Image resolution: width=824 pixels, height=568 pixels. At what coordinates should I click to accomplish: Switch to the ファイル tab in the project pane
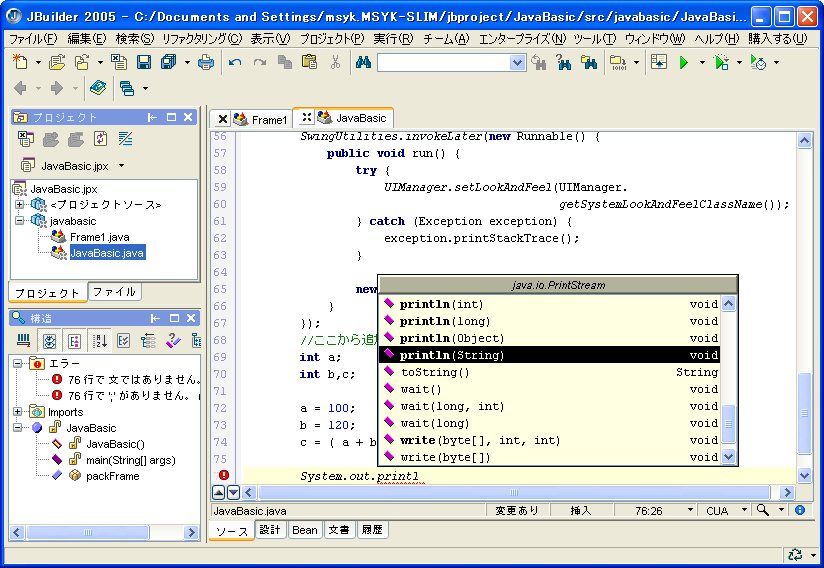114,292
